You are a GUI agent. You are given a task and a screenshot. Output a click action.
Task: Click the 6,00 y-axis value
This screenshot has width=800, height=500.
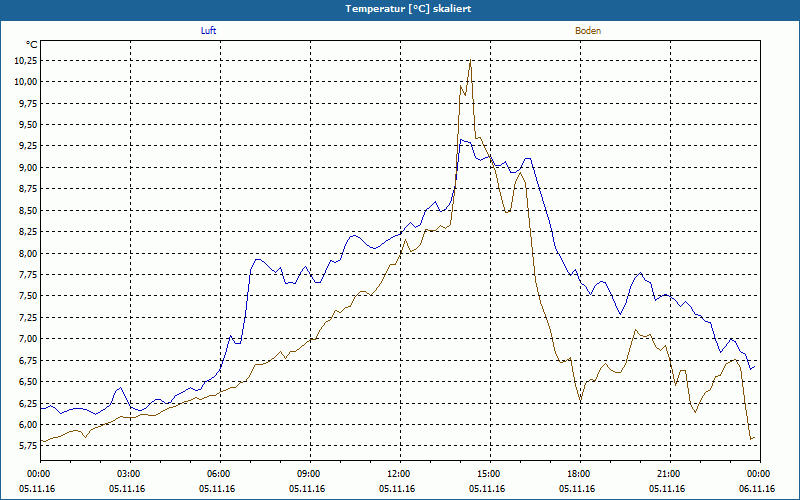click(x=29, y=425)
